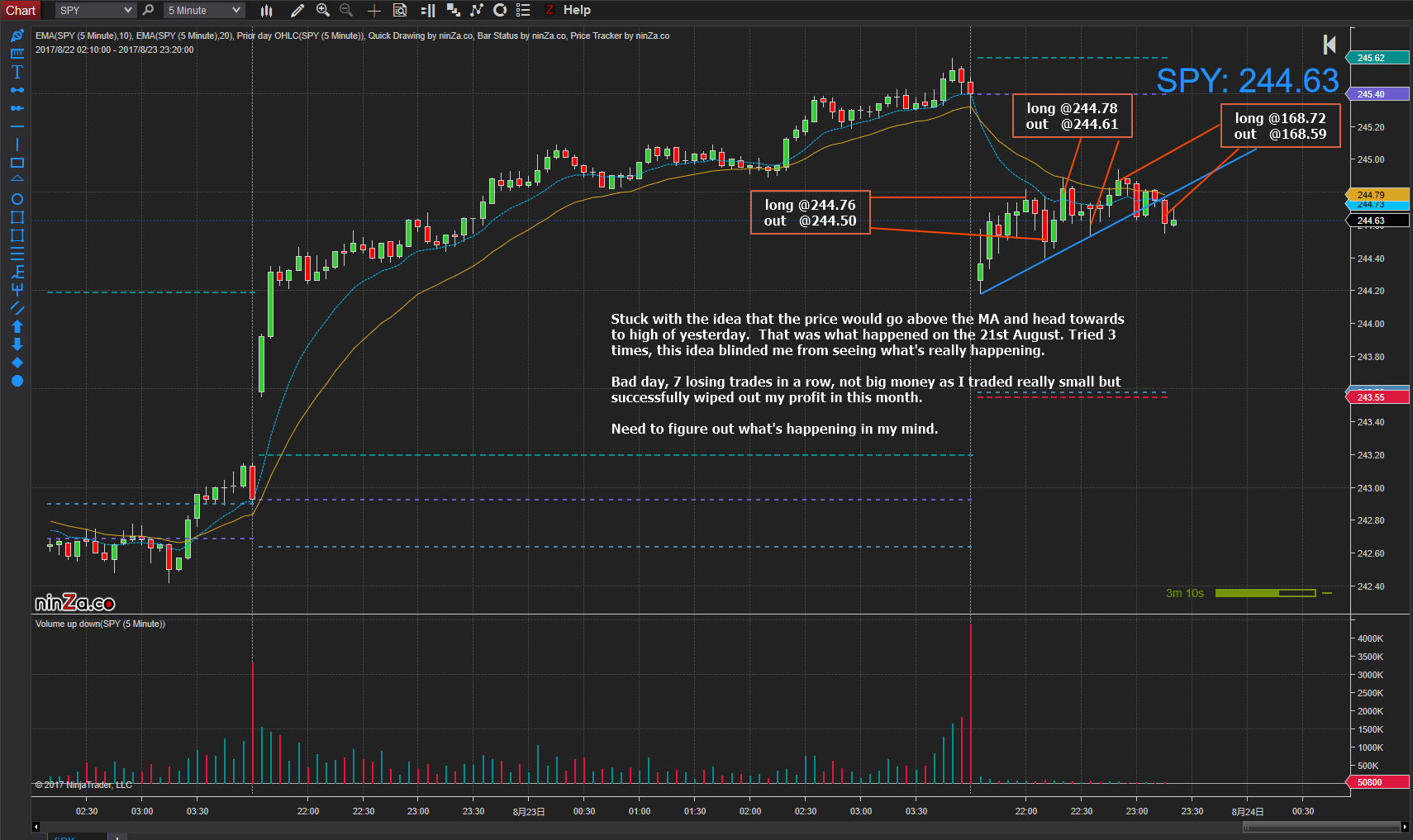Viewport: 1413px width, 840px height.
Task: Click the bar timer progress bar
Action: pos(1265,593)
